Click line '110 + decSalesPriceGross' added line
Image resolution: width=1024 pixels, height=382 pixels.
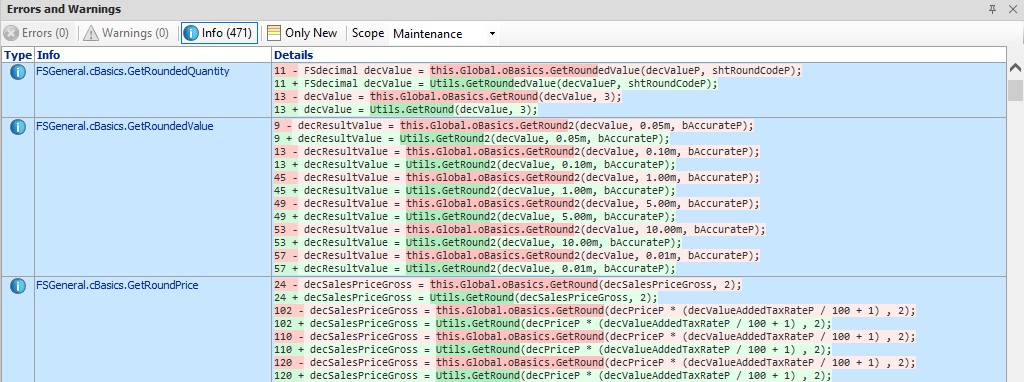click(552, 349)
